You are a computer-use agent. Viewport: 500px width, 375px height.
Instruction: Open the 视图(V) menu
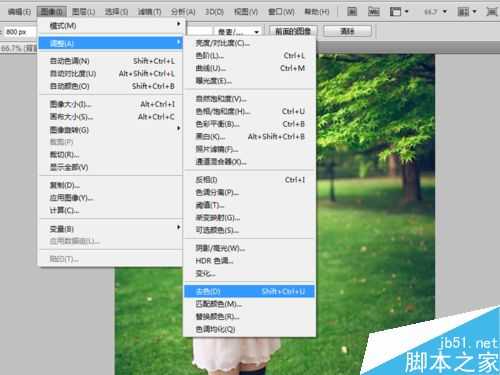[246, 12]
